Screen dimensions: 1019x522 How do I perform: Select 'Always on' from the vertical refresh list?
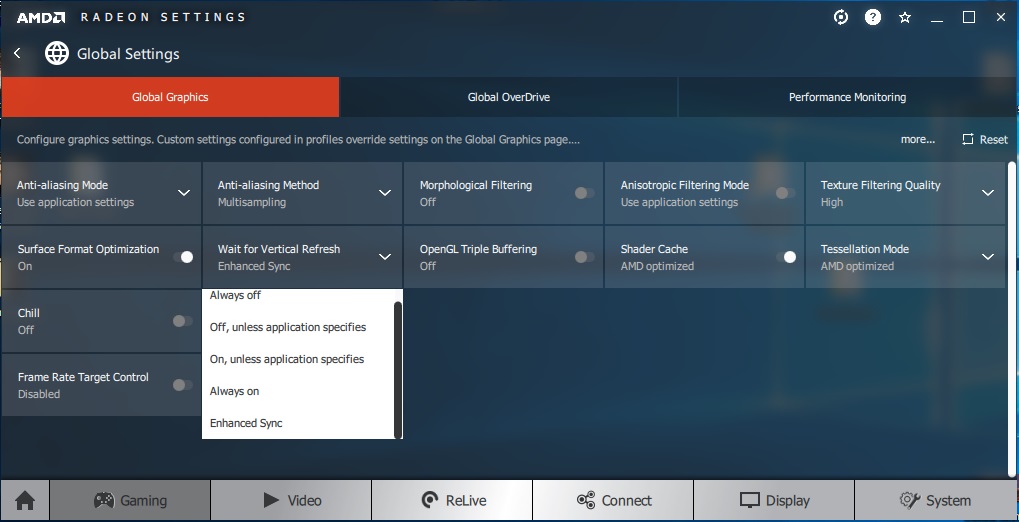tap(235, 391)
